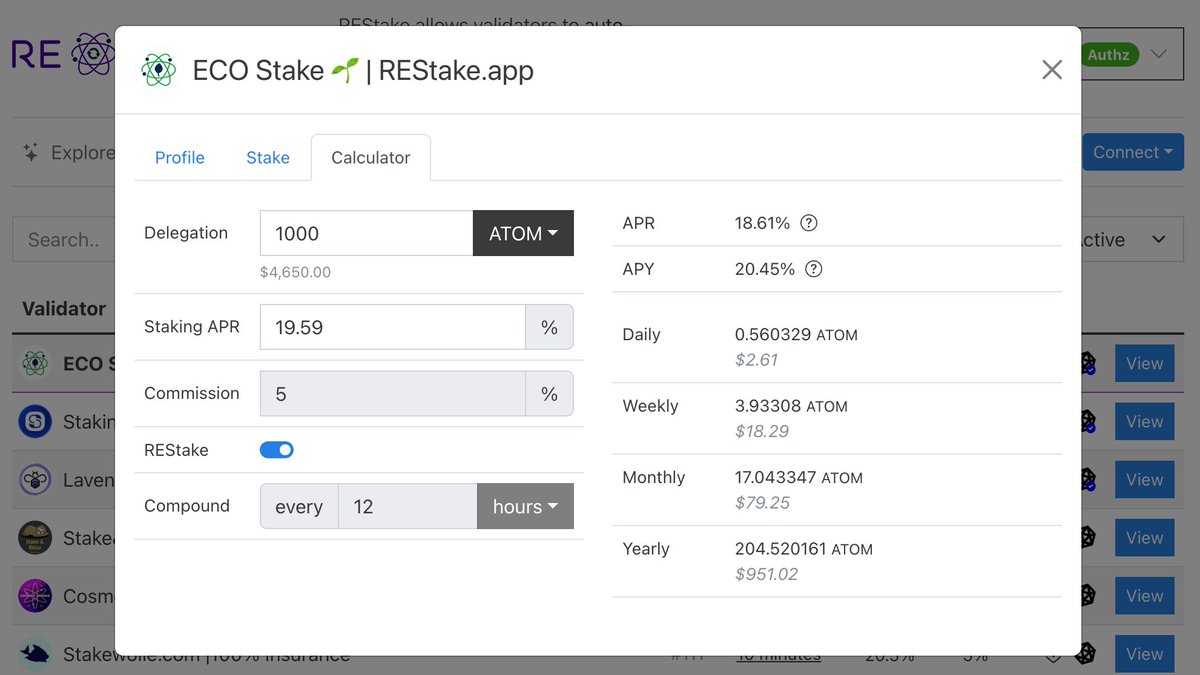Expand the Connect dropdown button
The image size is (1200, 675).
[1133, 152]
